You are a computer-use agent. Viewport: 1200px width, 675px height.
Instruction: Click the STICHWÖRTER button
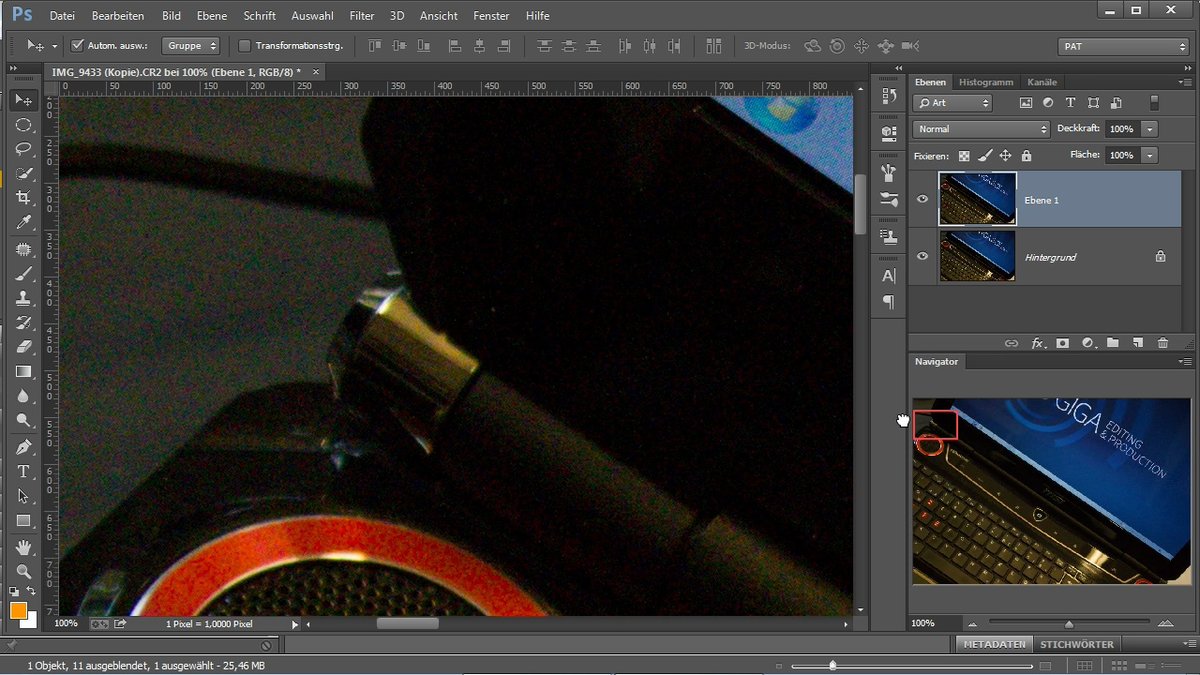(x=1077, y=644)
